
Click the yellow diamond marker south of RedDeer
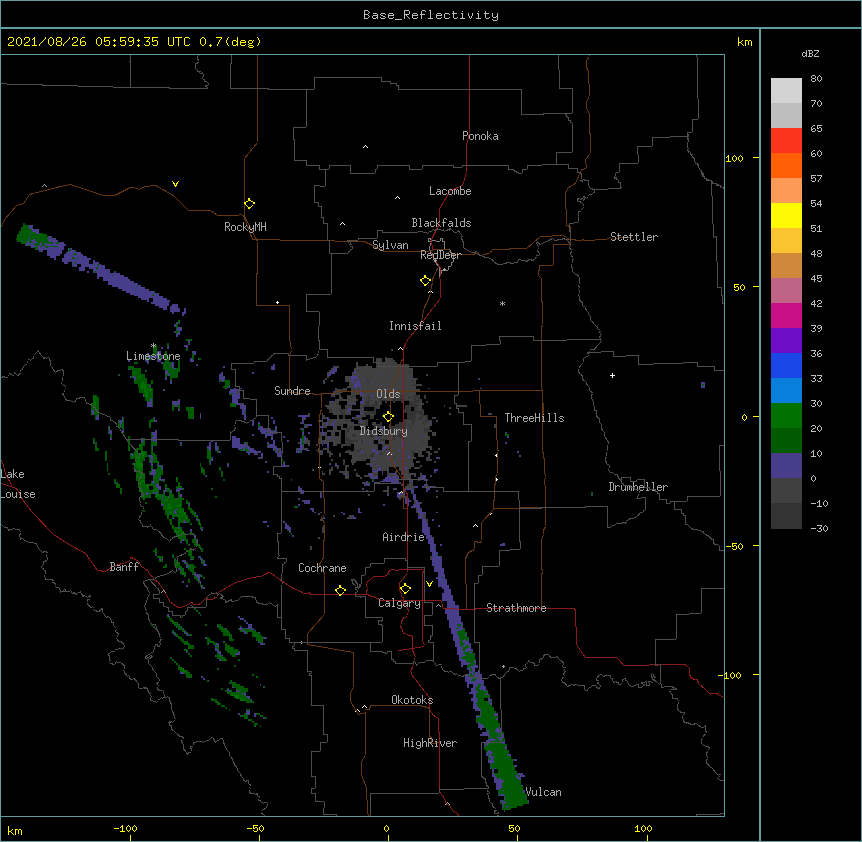pyautogui.click(x=425, y=281)
